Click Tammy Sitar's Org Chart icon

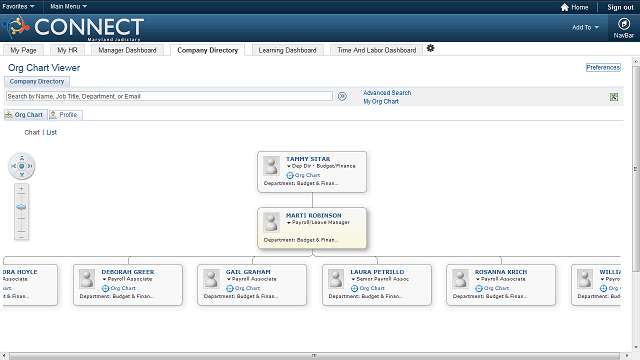290,176
